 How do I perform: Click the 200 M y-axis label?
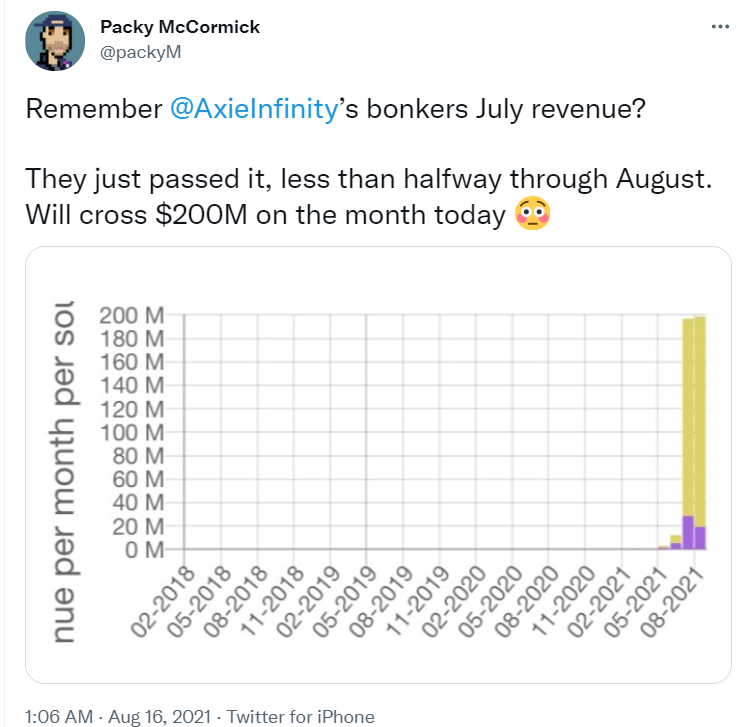click(131, 316)
